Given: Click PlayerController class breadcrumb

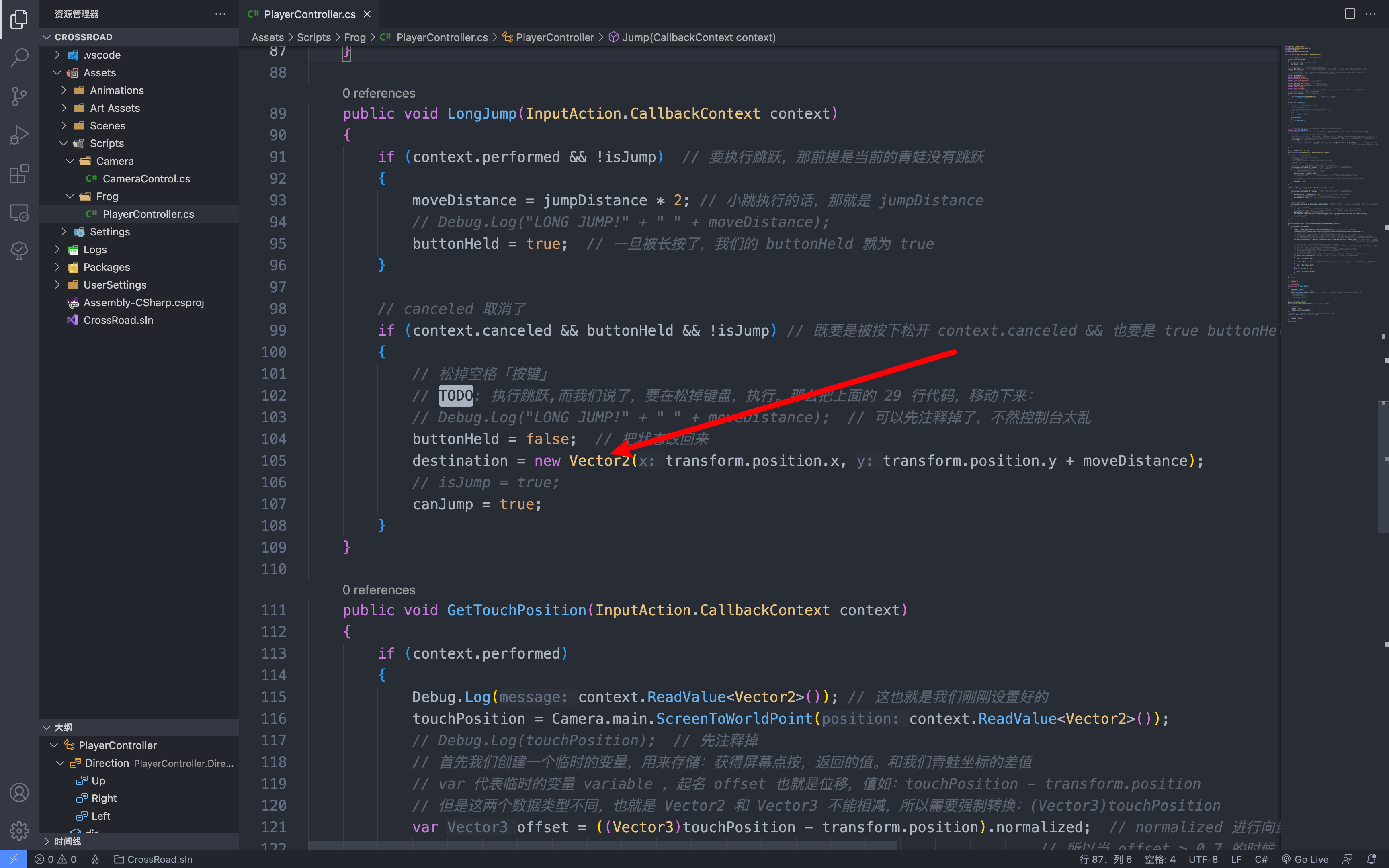Looking at the screenshot, I should pos(547,37).
